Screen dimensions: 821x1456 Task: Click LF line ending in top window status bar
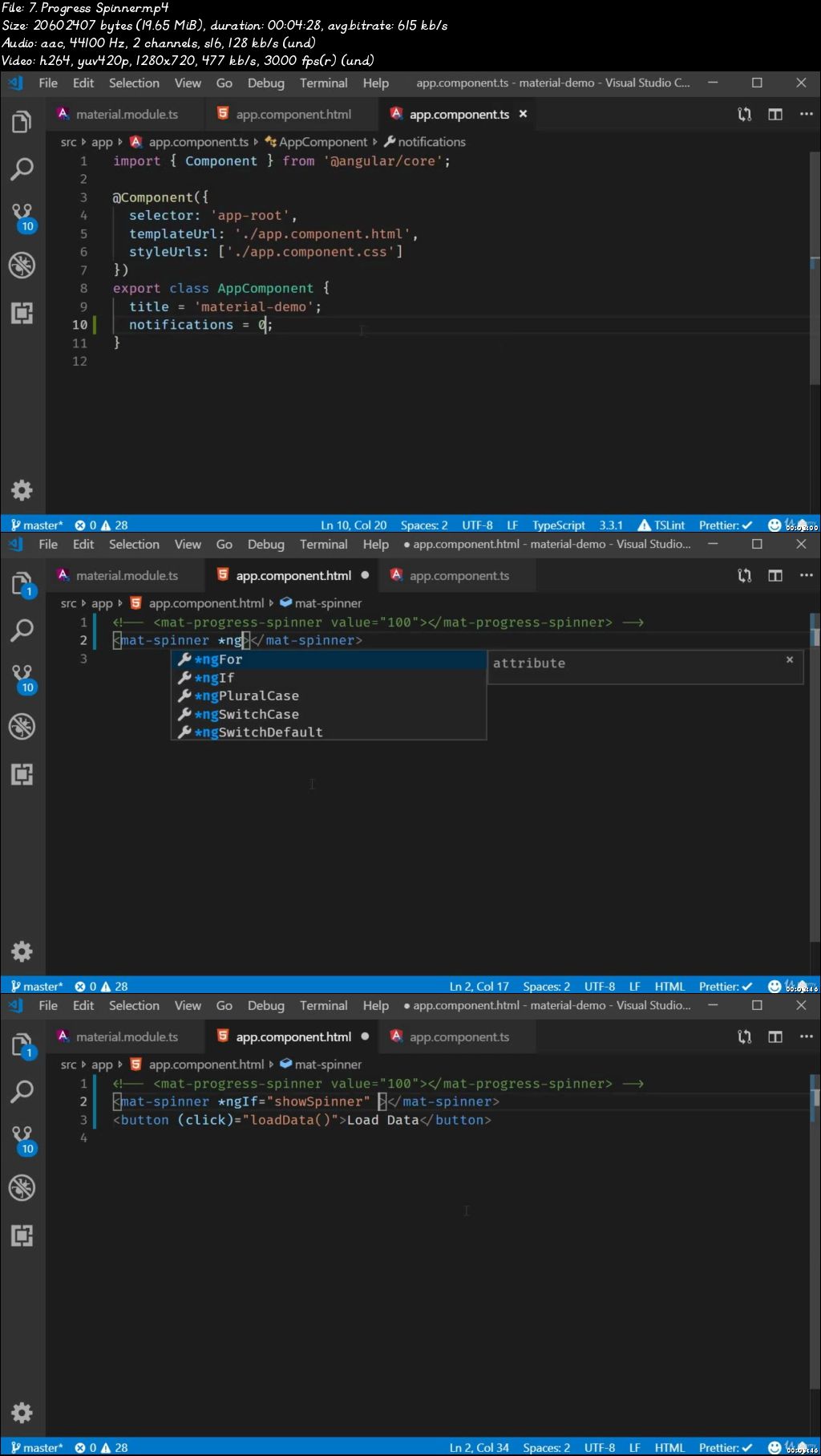512,525
